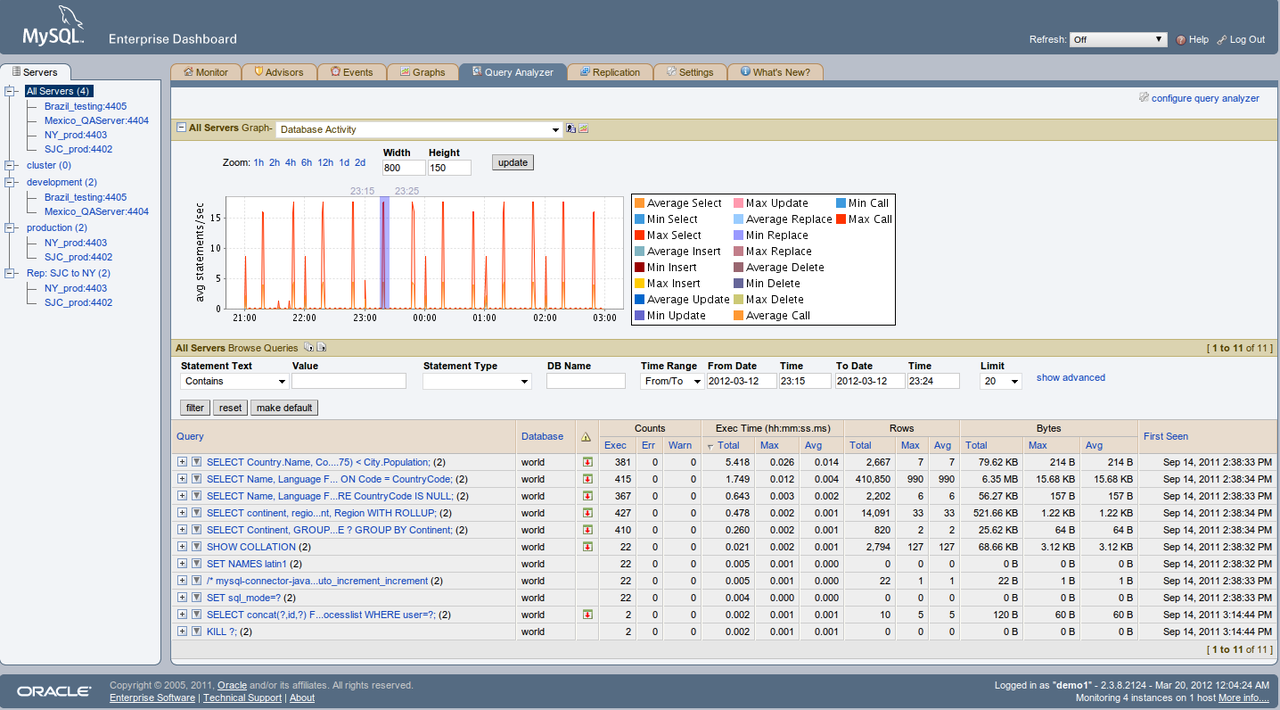Screen dimensions: 1280x710
Task: Click the graph image icon beside Database Activity
Action: 583,128
